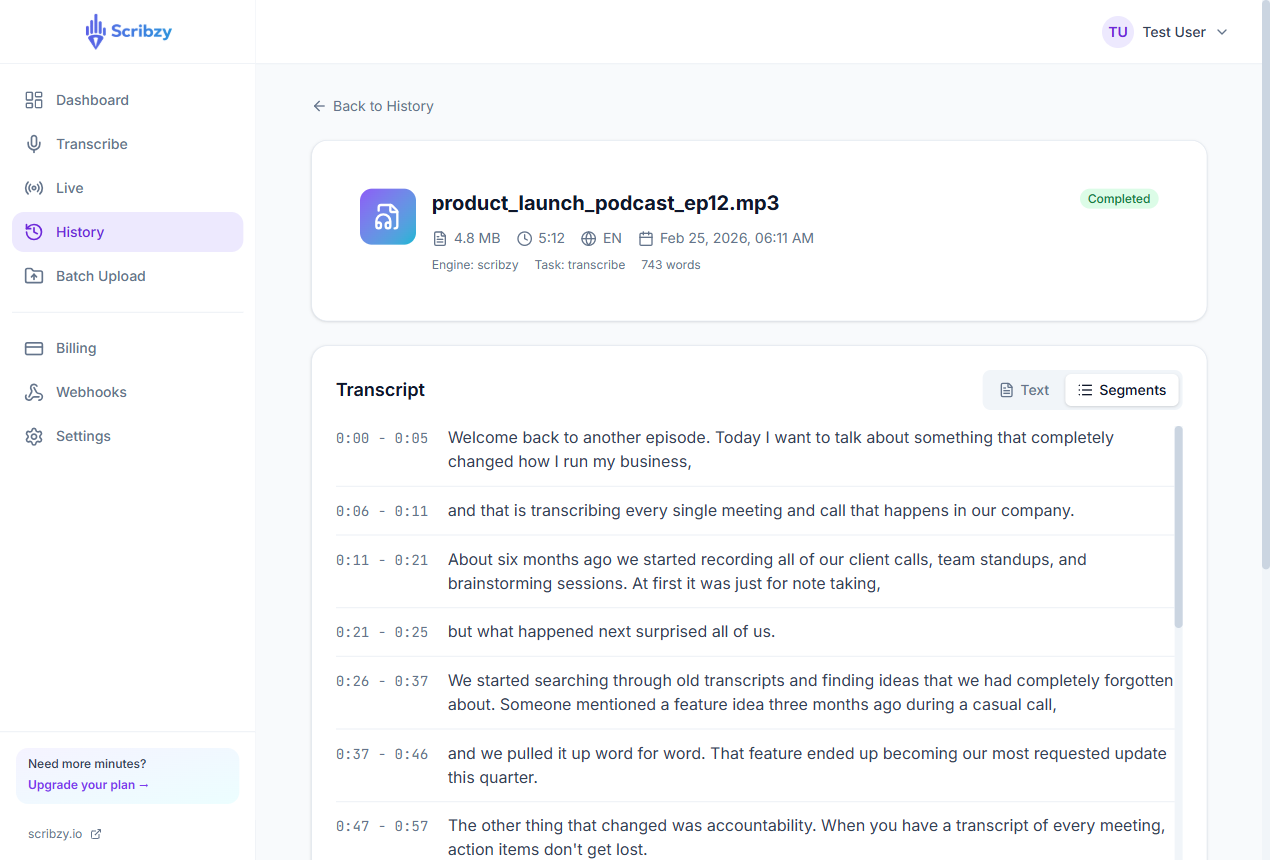Viewport: 1270px width, 860px height.
Task: Click the Live broadcast icon
Action: [x=33, y=188]
